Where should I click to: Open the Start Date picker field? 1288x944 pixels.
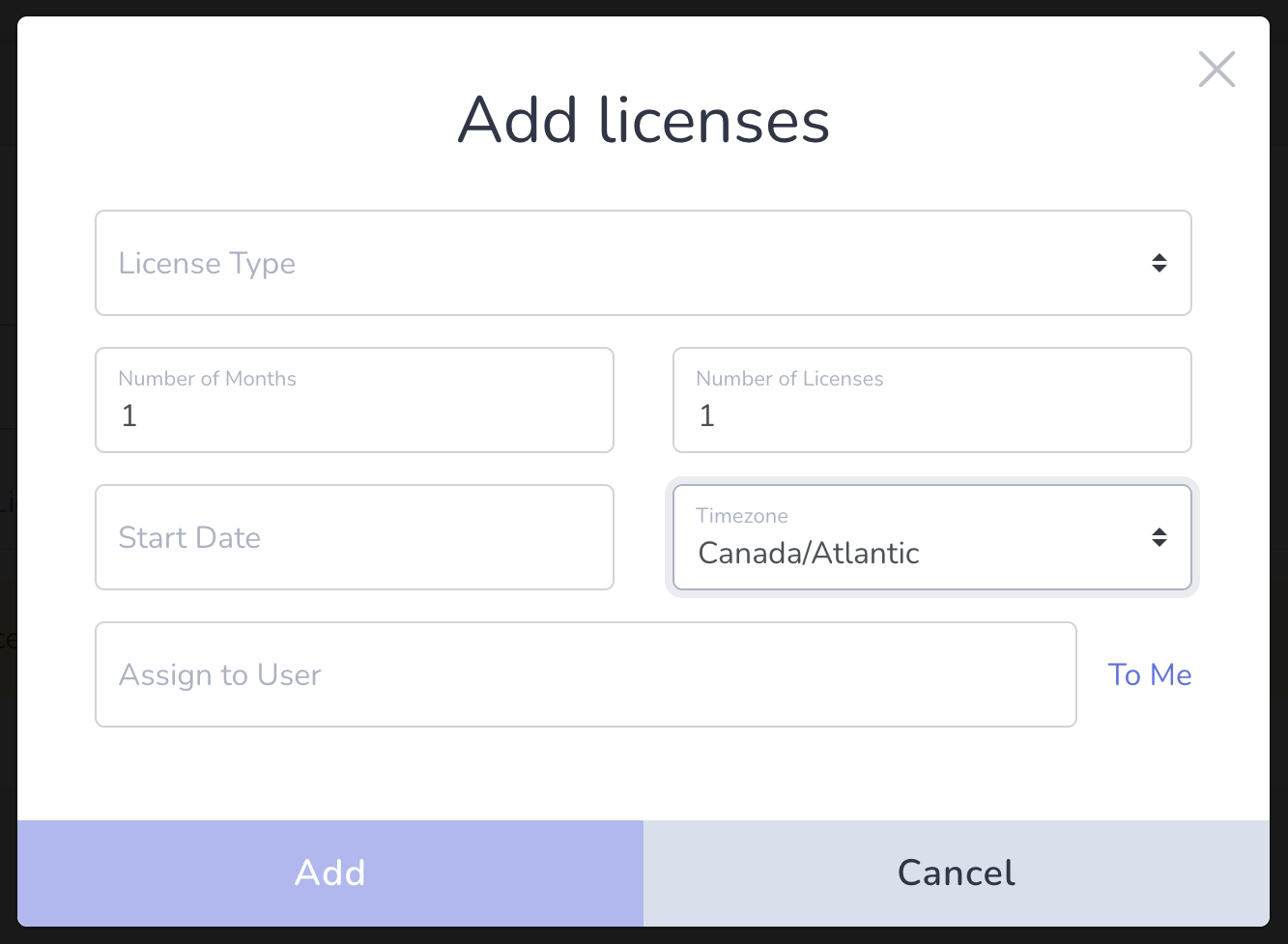coord(355,537)
